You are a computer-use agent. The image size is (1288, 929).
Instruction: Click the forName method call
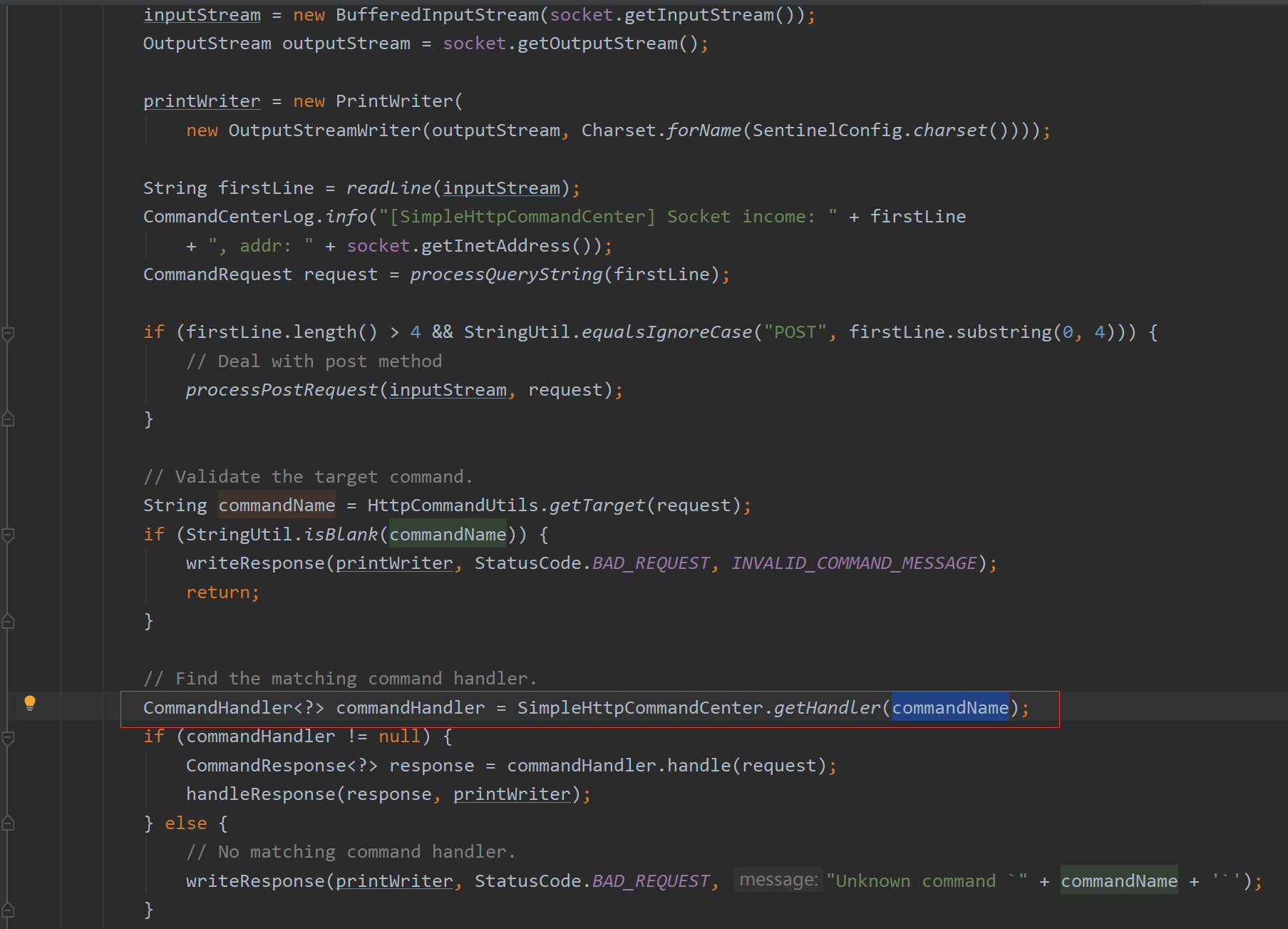[x=704, y=130]
